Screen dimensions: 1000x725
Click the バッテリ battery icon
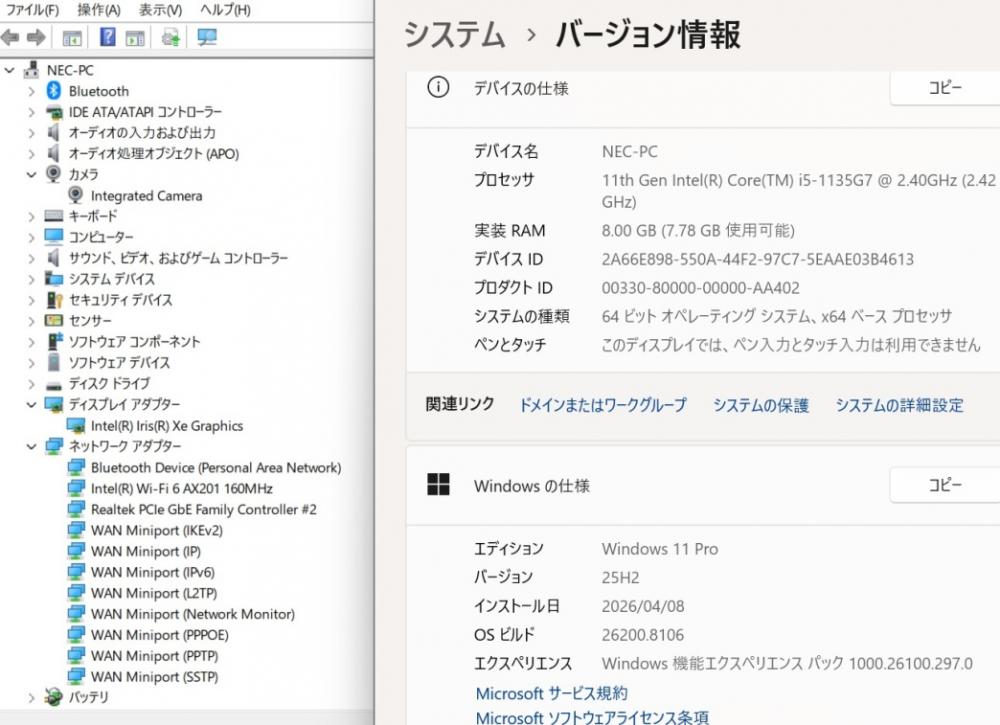54,697
